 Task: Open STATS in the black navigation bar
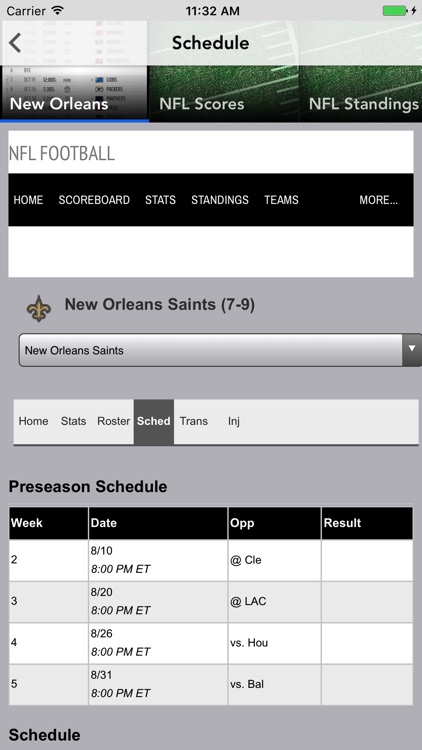[x=160, y=200]
